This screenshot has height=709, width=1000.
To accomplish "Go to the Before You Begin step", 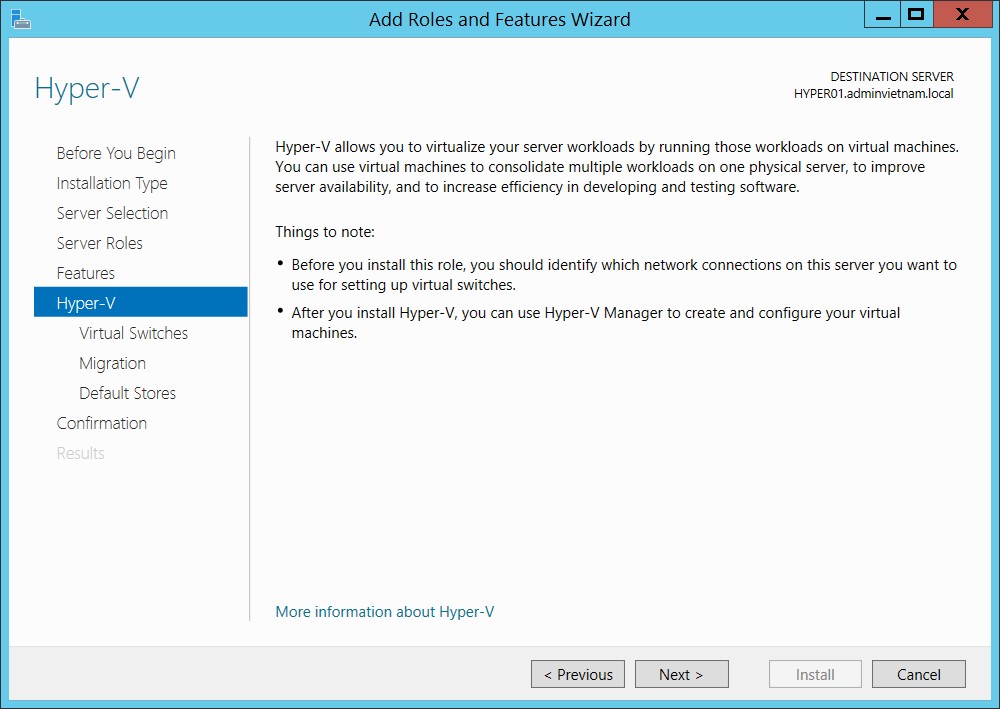I will (116, 153).
